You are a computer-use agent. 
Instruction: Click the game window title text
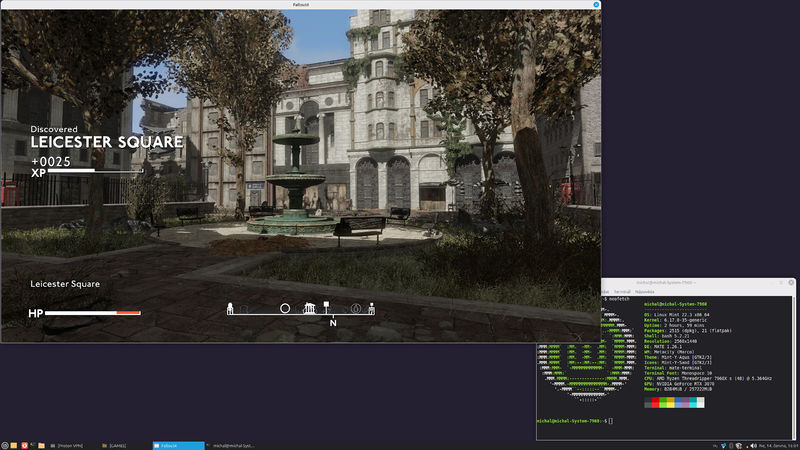301,4
